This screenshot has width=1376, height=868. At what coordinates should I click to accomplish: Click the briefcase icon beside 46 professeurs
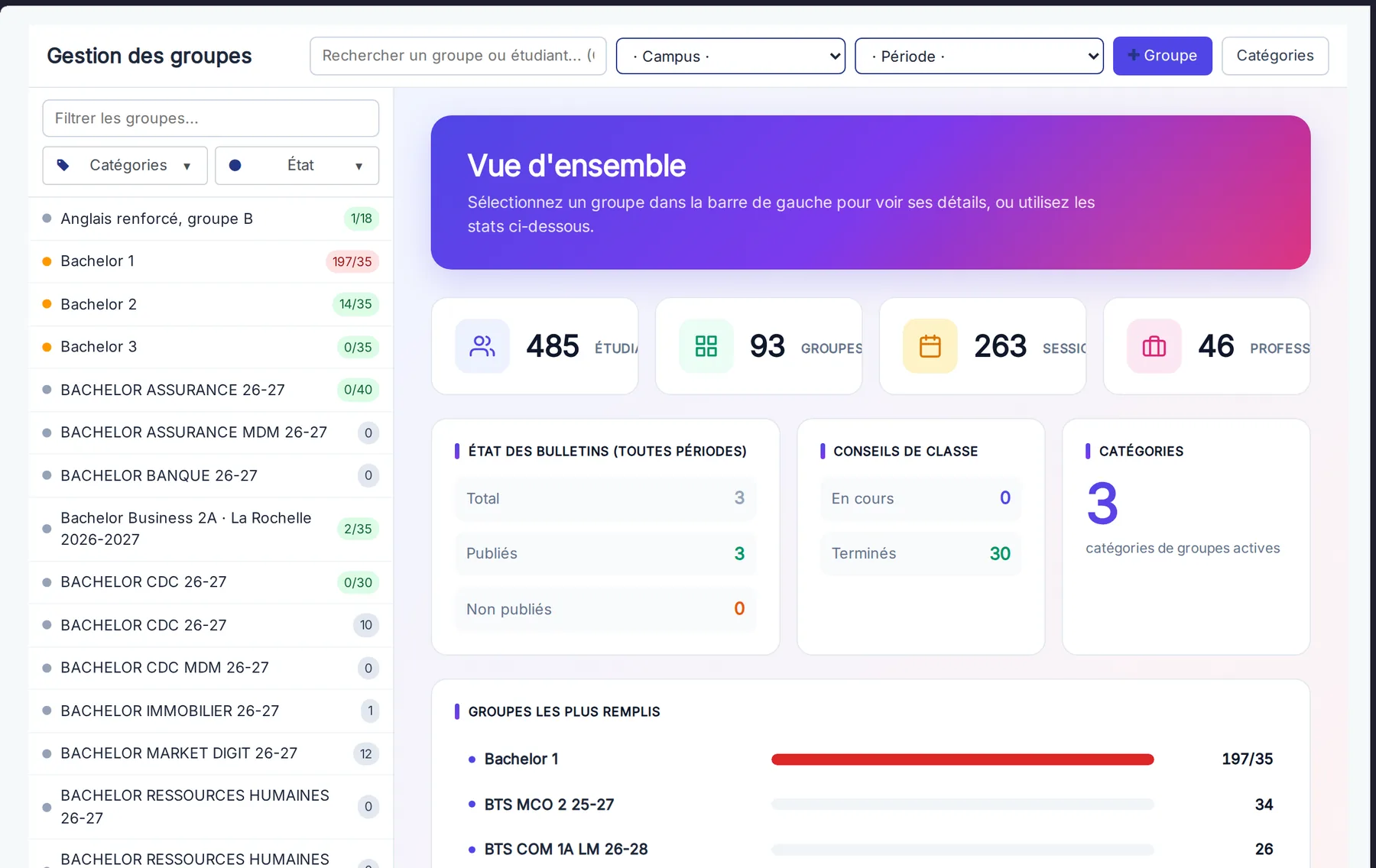[x=1154, y=346]
